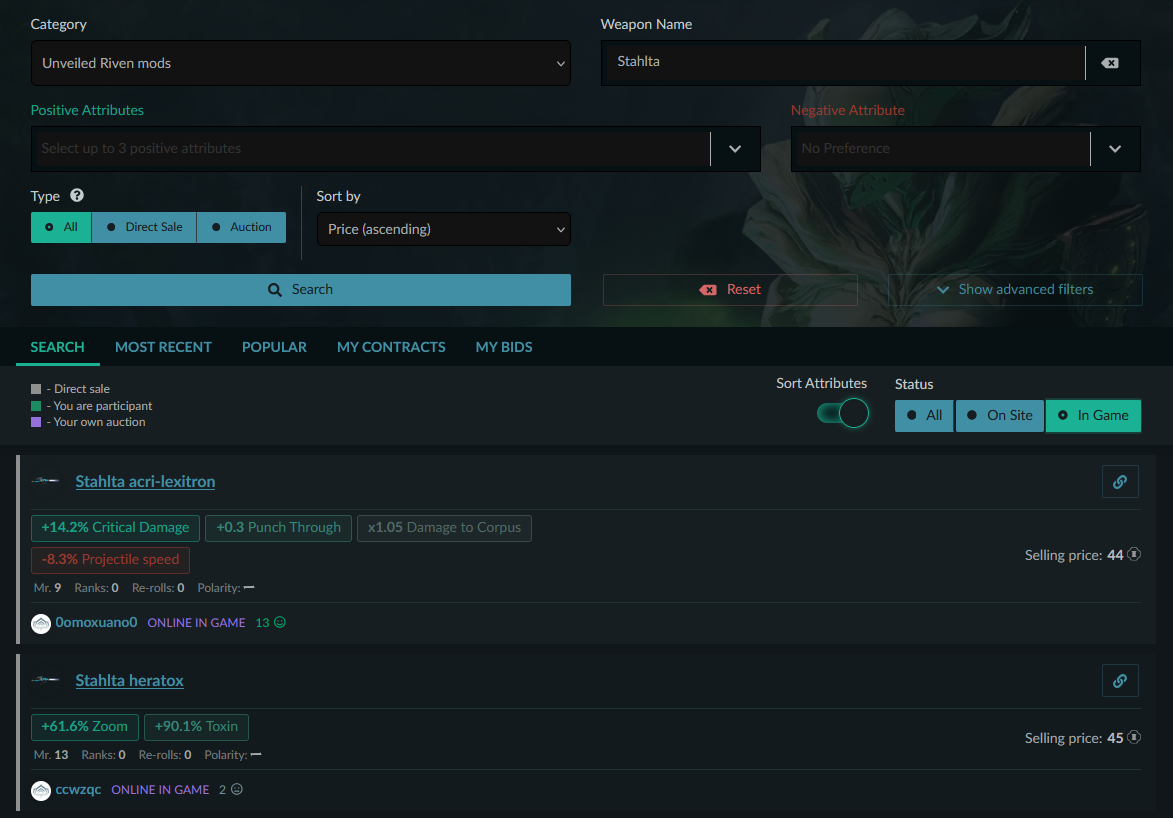Screen dimensions: 1173x818
Task: Click the Search button
Action: [x=301, y=290]
